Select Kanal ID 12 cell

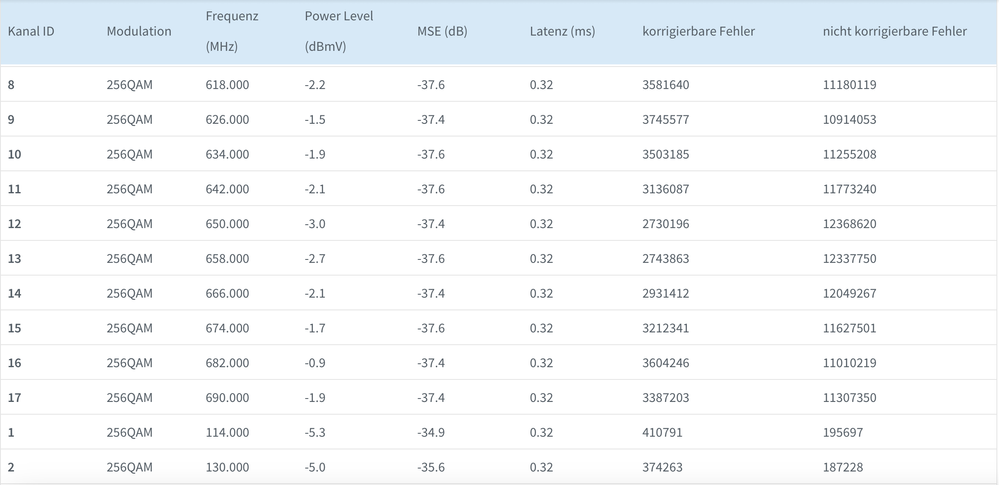pyautogui.click(x=15, y=224)
